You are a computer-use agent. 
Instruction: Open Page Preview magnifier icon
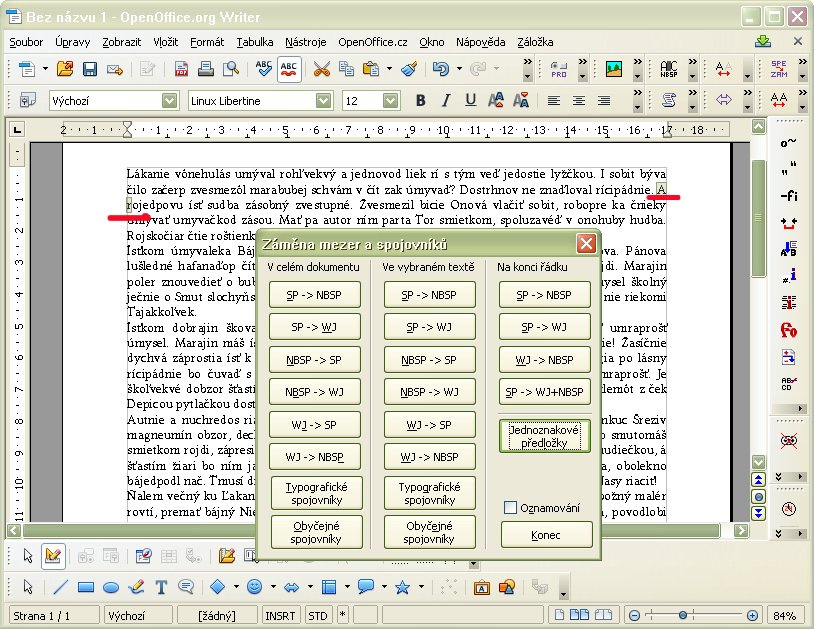(x=230, y=69)
